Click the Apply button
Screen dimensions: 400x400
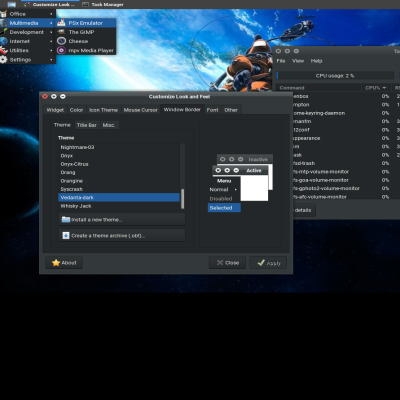pos(268,263)
